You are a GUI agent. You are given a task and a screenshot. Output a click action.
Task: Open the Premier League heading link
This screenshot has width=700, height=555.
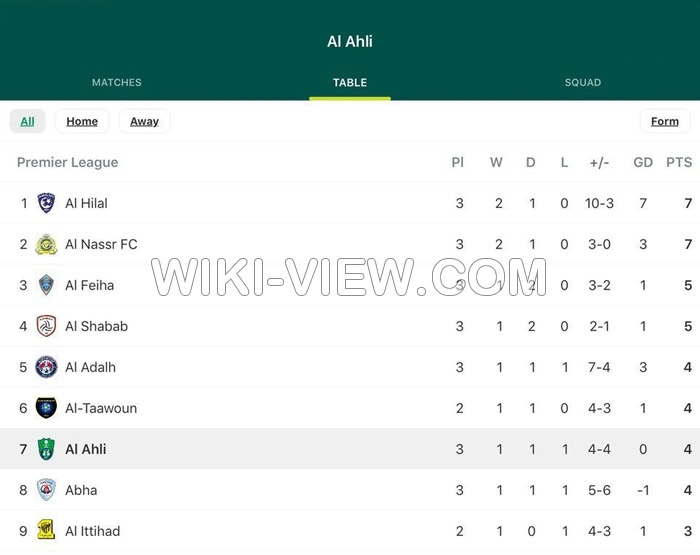point(67,162)
